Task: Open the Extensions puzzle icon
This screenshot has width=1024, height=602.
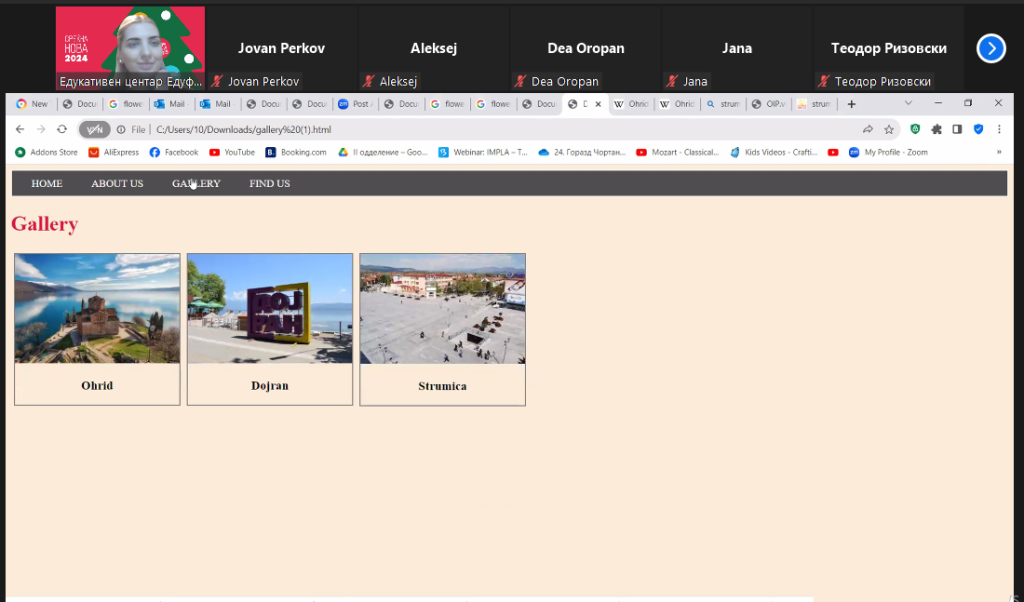Action: point(937,129)
